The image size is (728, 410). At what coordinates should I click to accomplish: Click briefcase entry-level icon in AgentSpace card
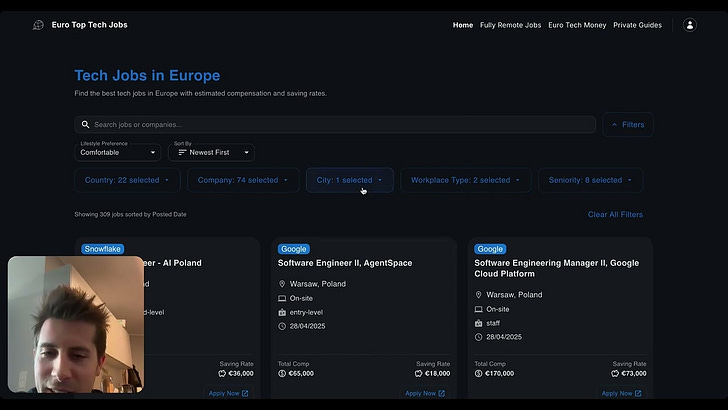[x=282, y=312]
